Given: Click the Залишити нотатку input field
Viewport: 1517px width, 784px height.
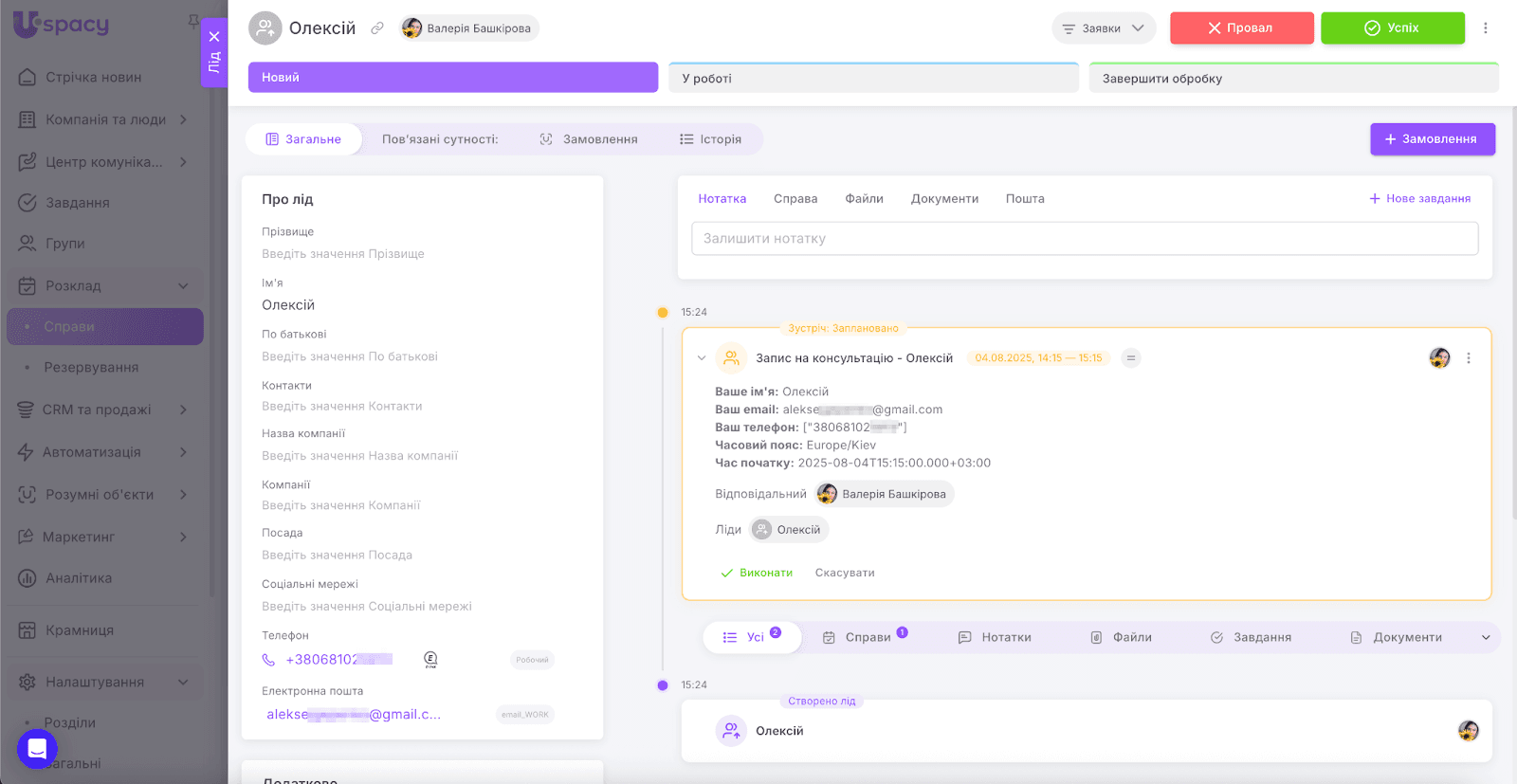Looking at the screenshot, I should [x=1085, y=239].
